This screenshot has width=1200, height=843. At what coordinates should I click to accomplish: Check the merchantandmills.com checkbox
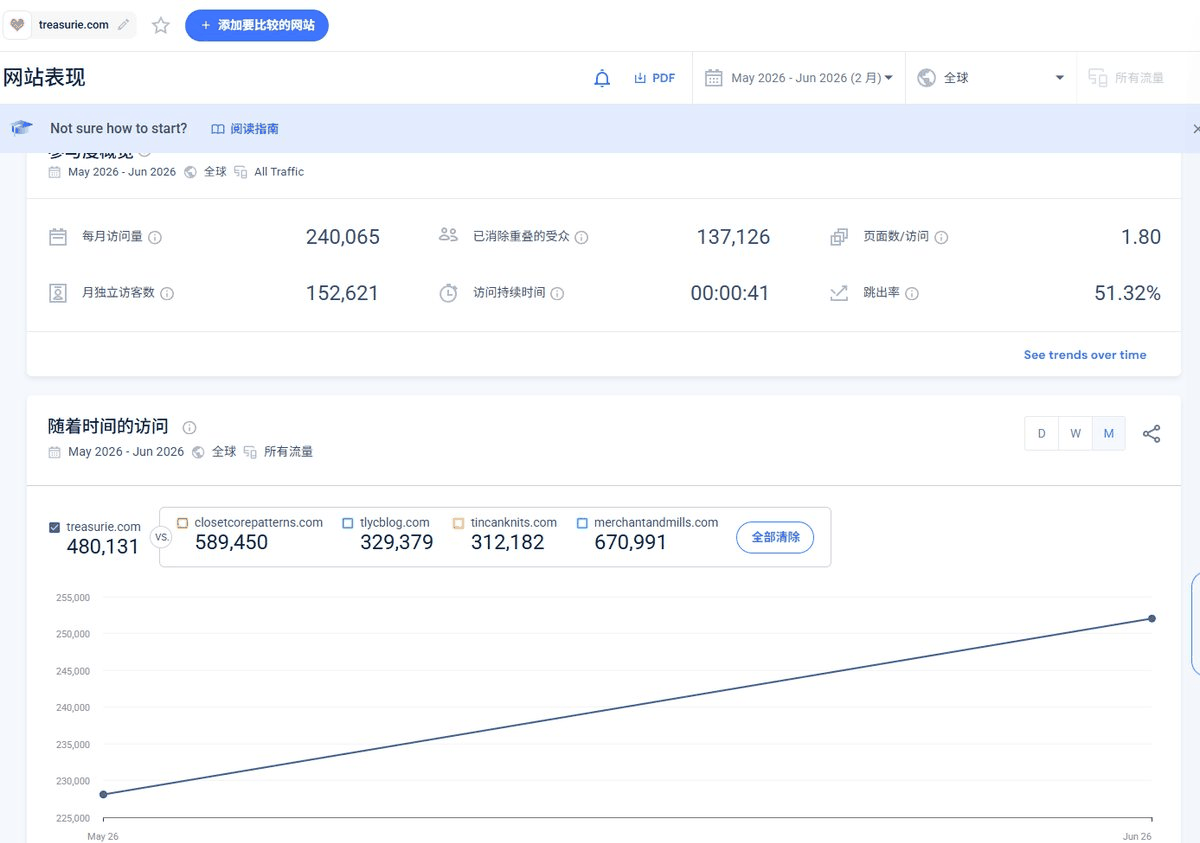click(582, 523)
